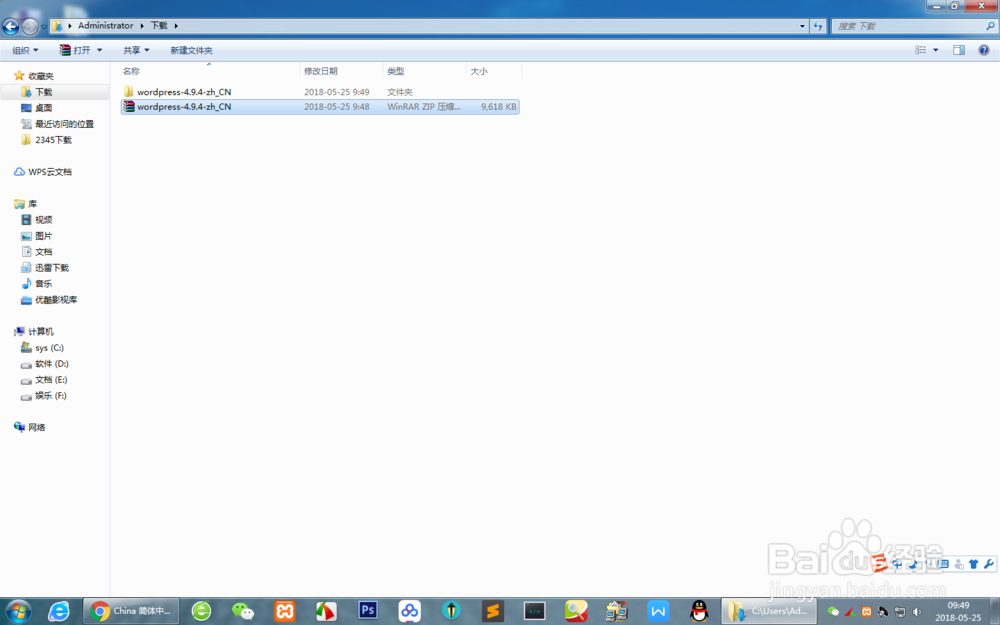This screenshot has width=1000, height=625.
Task: Open WPS云文档 in the sidebar
Action: point(50,172)
